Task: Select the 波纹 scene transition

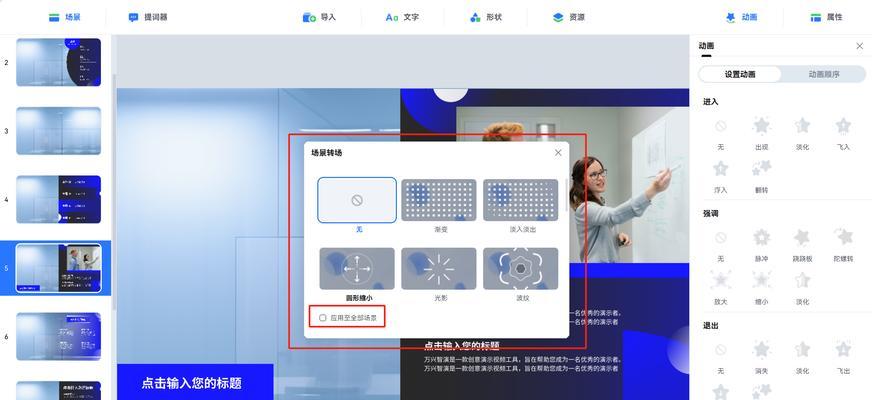Action: (x=521, y=269)
